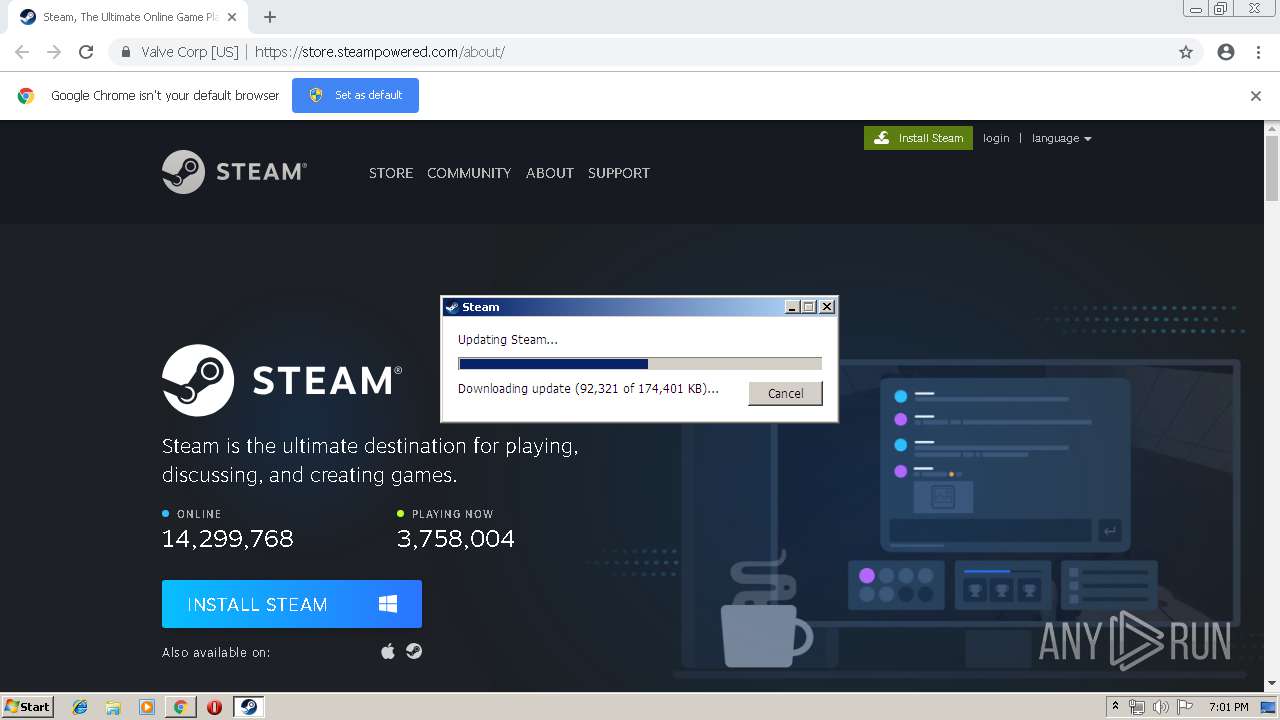The height and width of the screenshot is (720, 1280).
Task: Dismiss the default browser infobar
Action: coord(1256,96)
